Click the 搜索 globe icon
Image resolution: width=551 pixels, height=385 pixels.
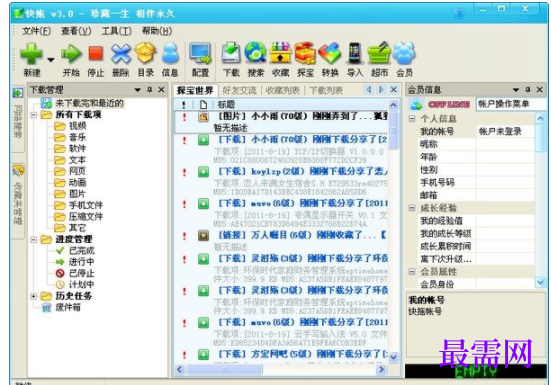pyautogui.click(x=255, y=53)
